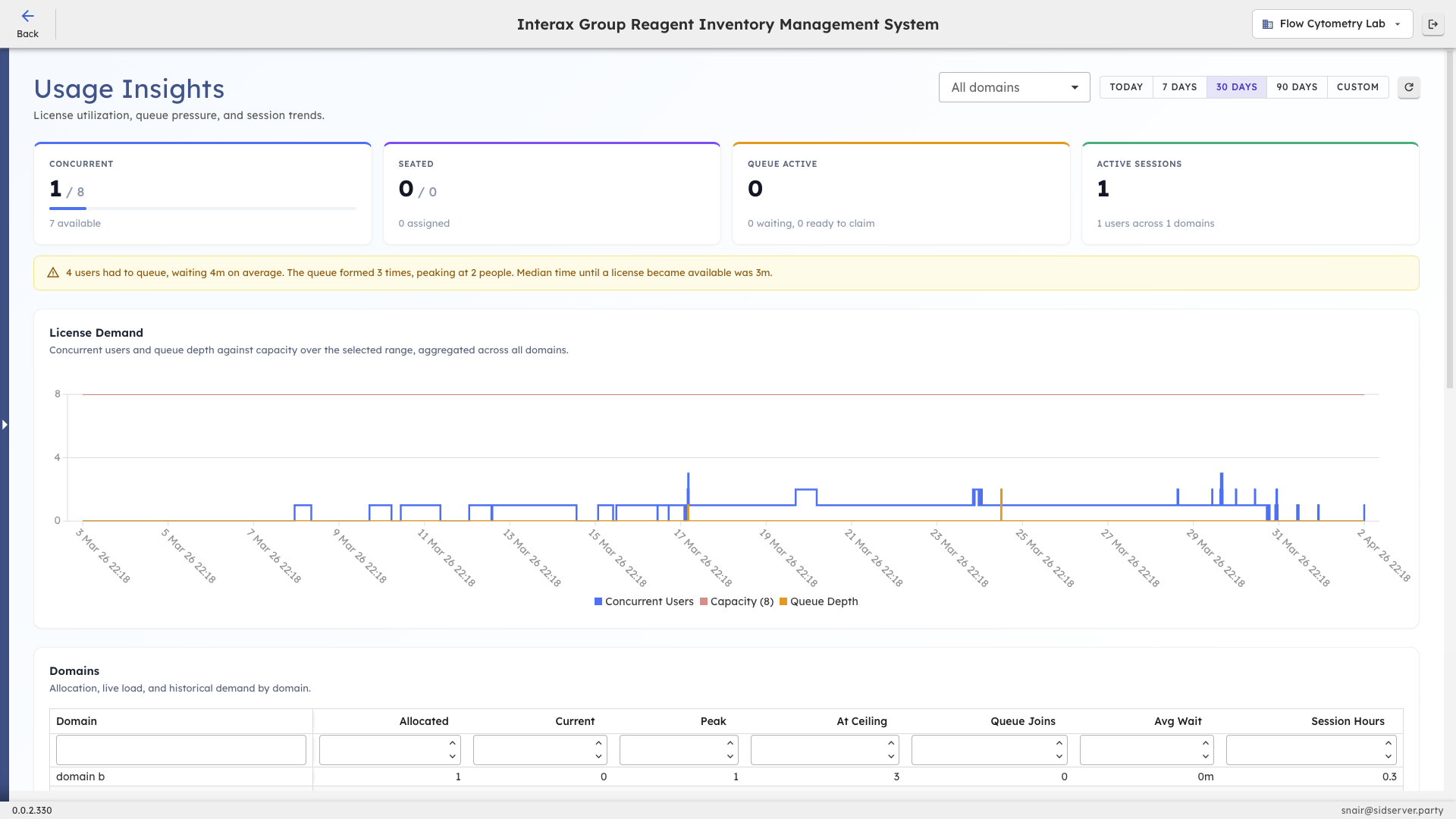
Task: Increment the Allocated column filter stepper
Action: point(452,743)
